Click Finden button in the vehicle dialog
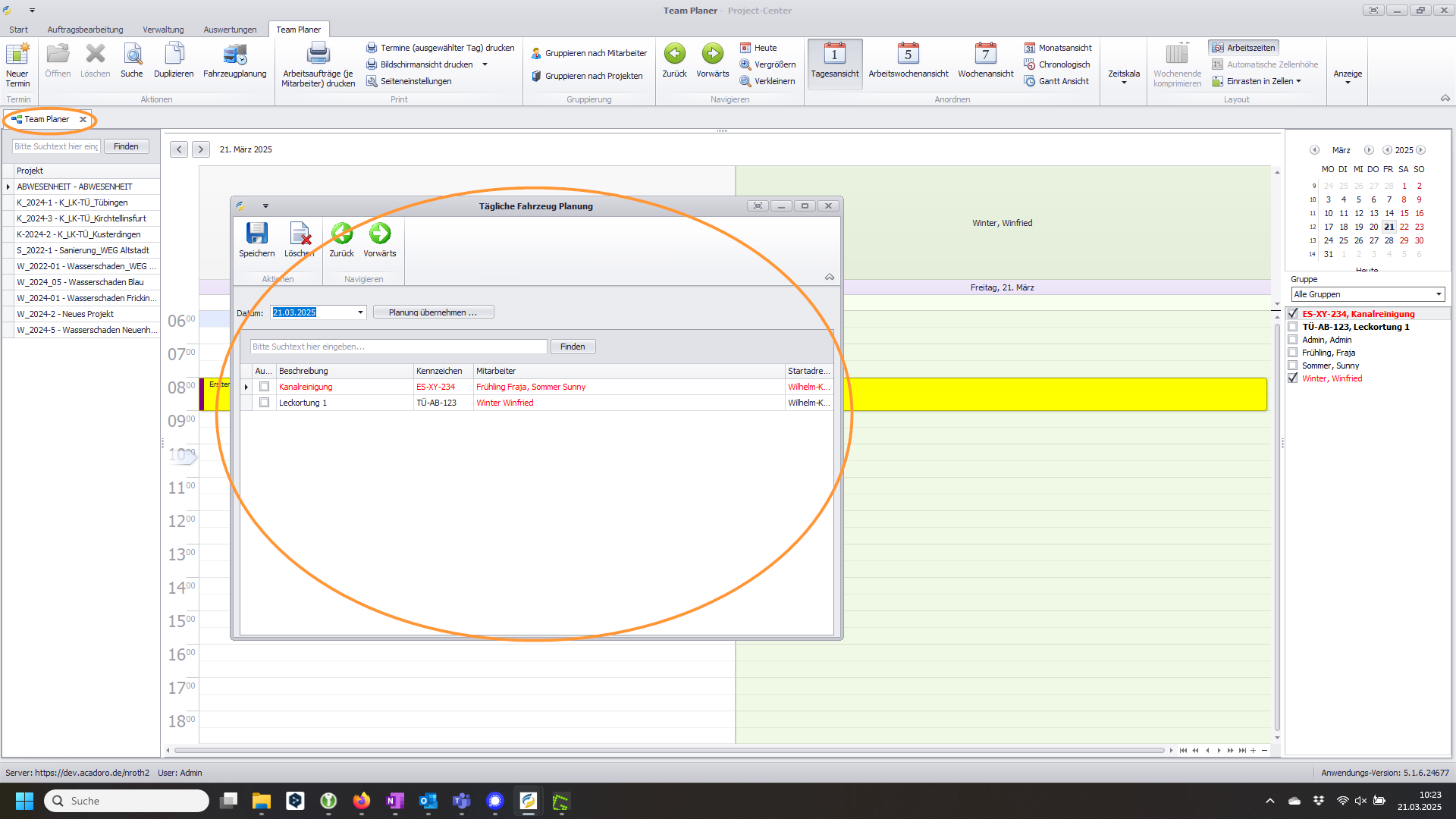The width and height of the screenshot is (1456, 819). coord(573,347)
